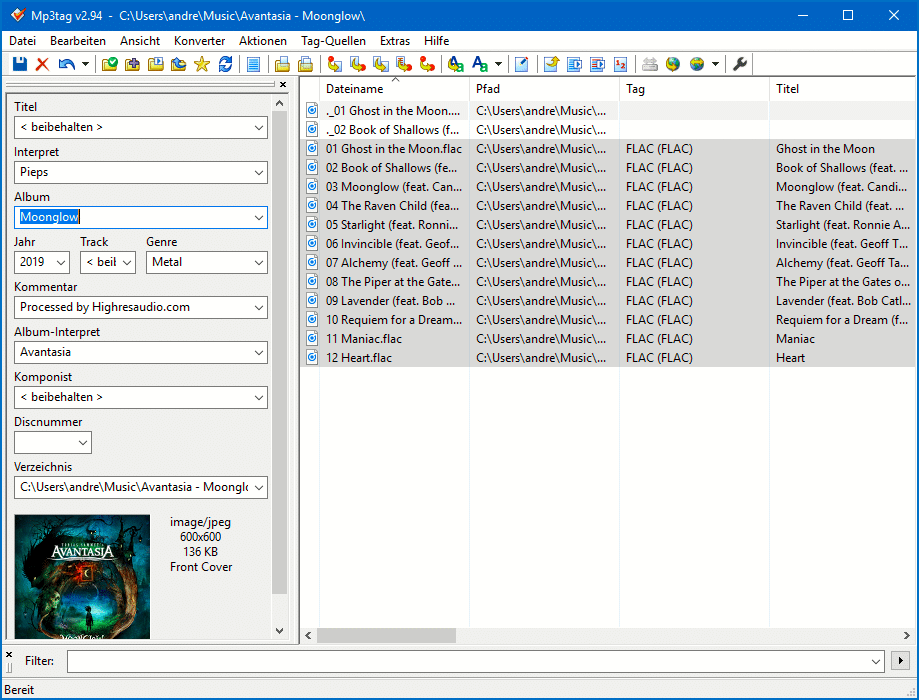Expand the Kommentar dropdown

(x=258, y=307)
